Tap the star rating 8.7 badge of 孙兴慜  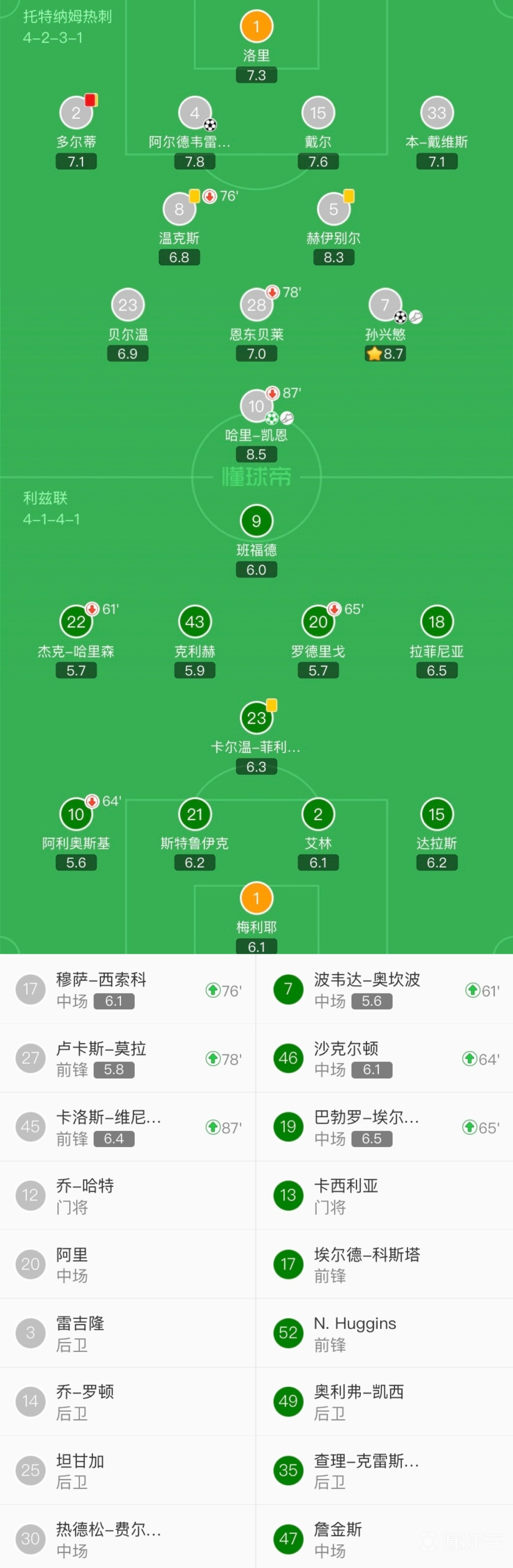pyautogui.click(x=385, y=354)
